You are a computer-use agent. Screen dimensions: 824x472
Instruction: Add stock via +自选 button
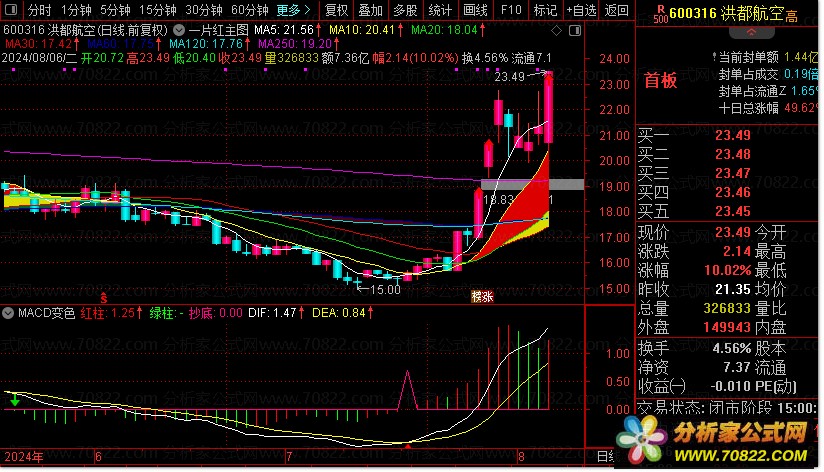pyautogui.click(x=581, y=10)
